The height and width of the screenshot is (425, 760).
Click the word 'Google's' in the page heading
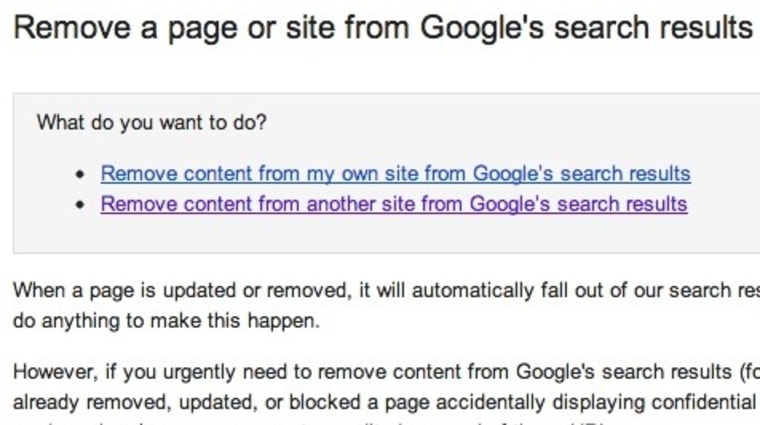coord(473,28)
